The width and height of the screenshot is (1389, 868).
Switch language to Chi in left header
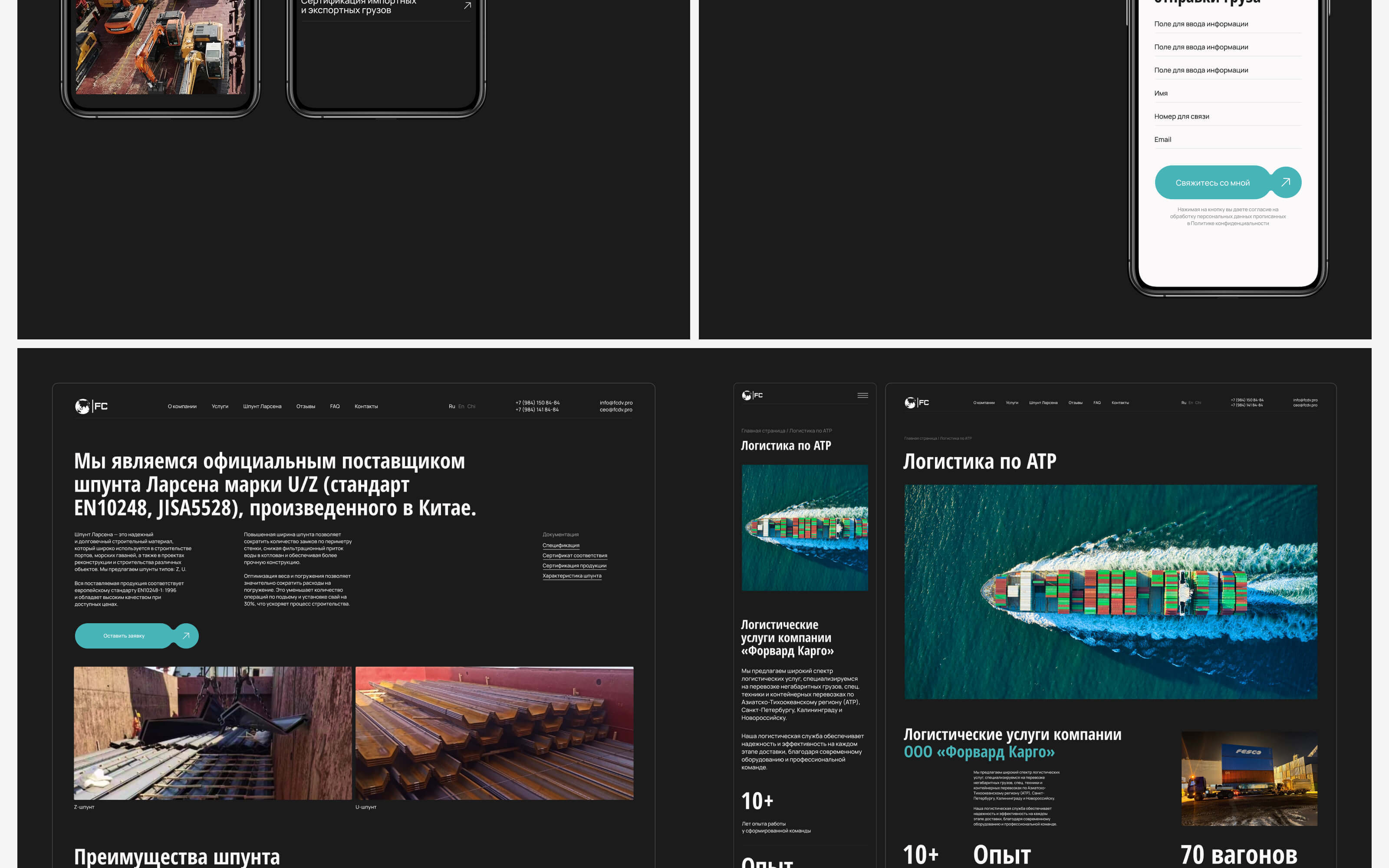471,407
